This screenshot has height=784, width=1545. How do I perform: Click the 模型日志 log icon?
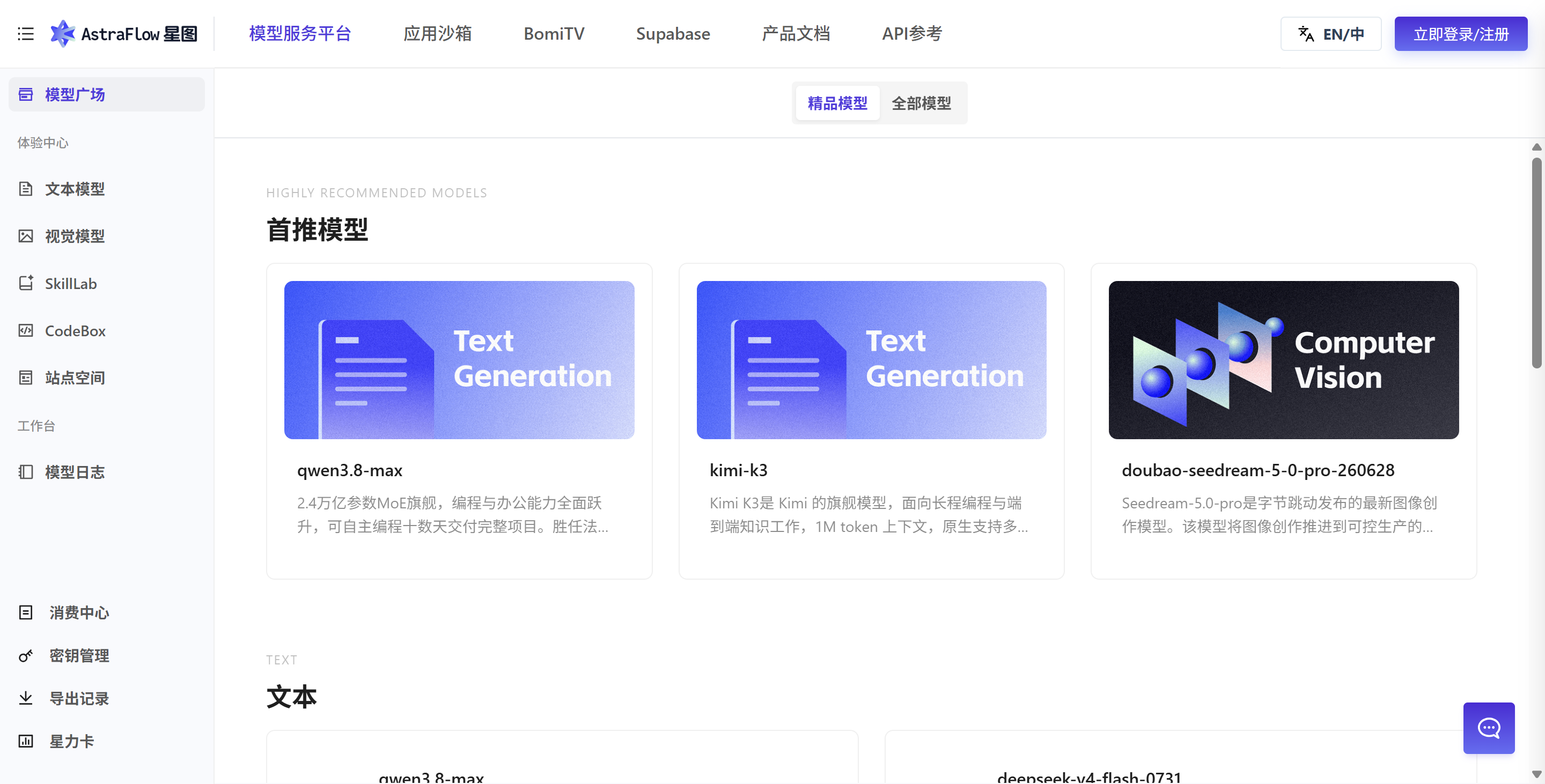[x=26, y=472]
